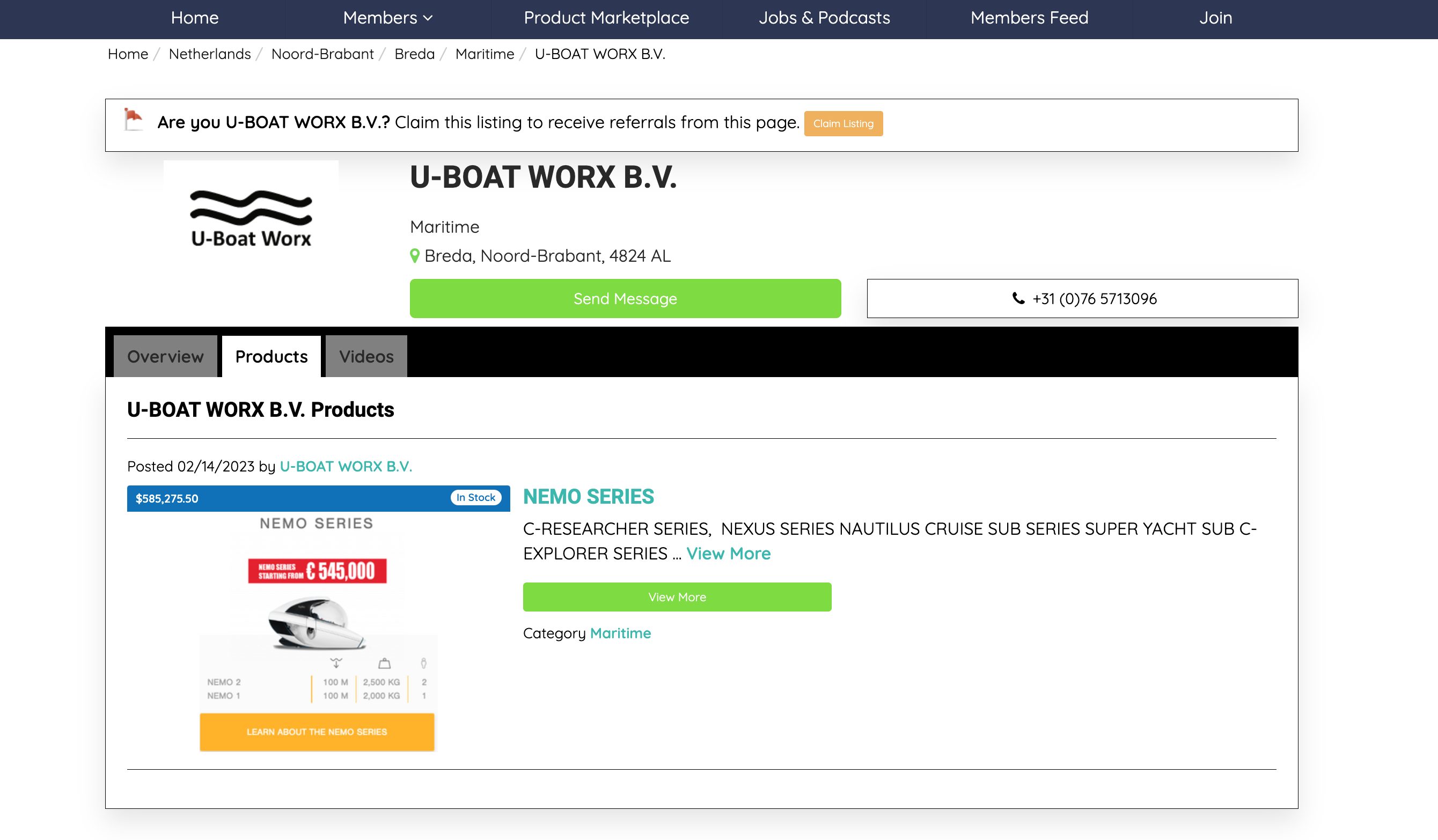The width and height of the screenshot is (1438, 840).
Task: Click the U-Boat Worx company logo
Action: pos(251,219)
